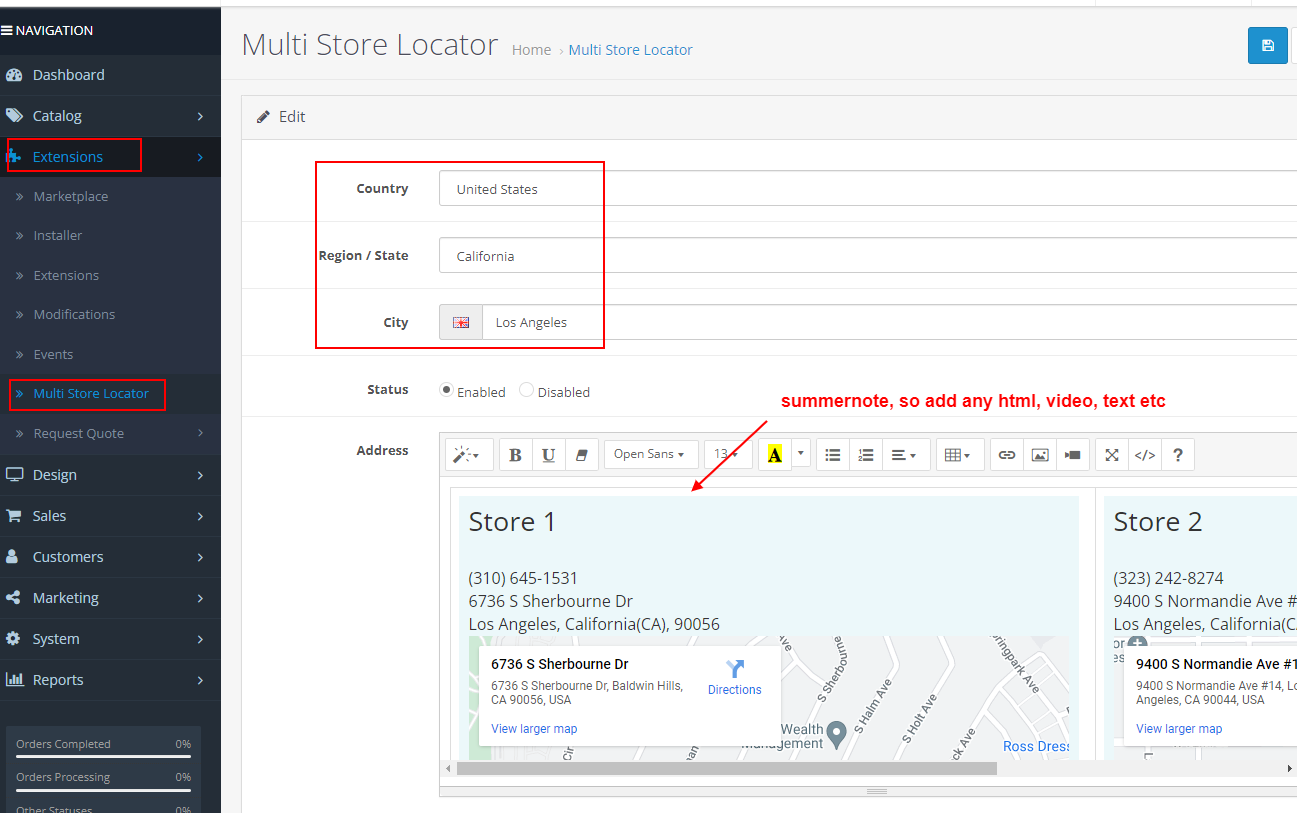Click the Home breadcrumb link
This screenshot has height=813, width=1297.
tap(531, 50)
